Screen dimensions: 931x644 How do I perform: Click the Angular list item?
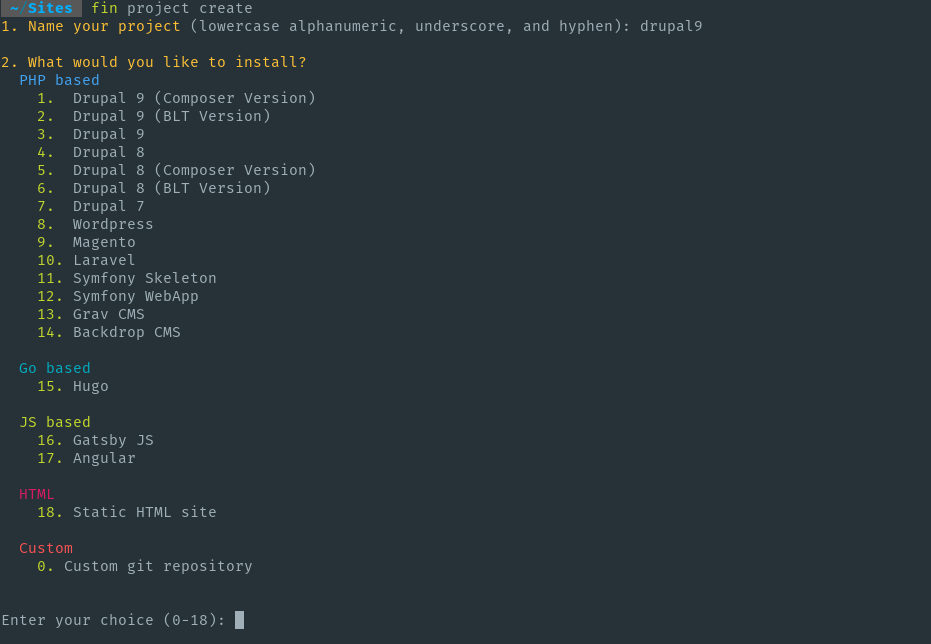point(86,458)
